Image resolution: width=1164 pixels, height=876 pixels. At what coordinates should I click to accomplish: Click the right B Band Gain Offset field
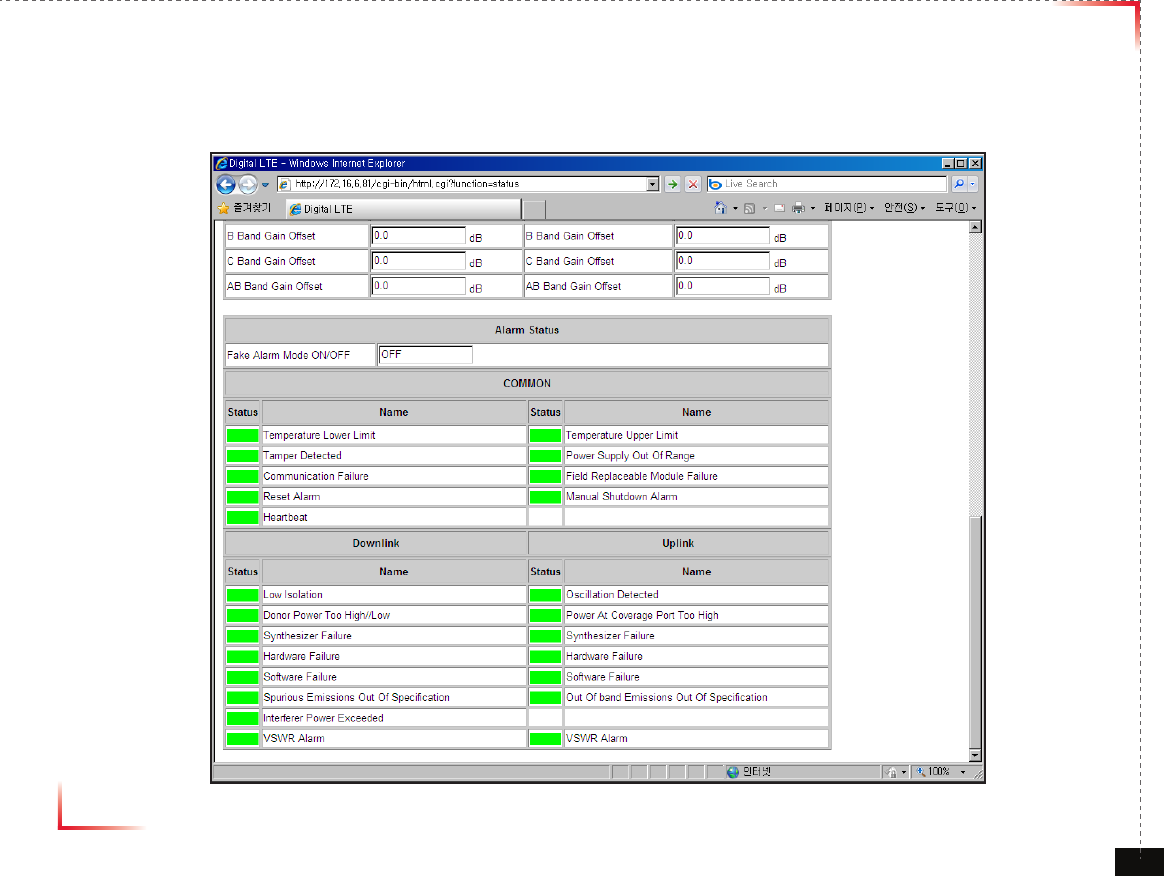pyautogui.click(x=722, y=236)
